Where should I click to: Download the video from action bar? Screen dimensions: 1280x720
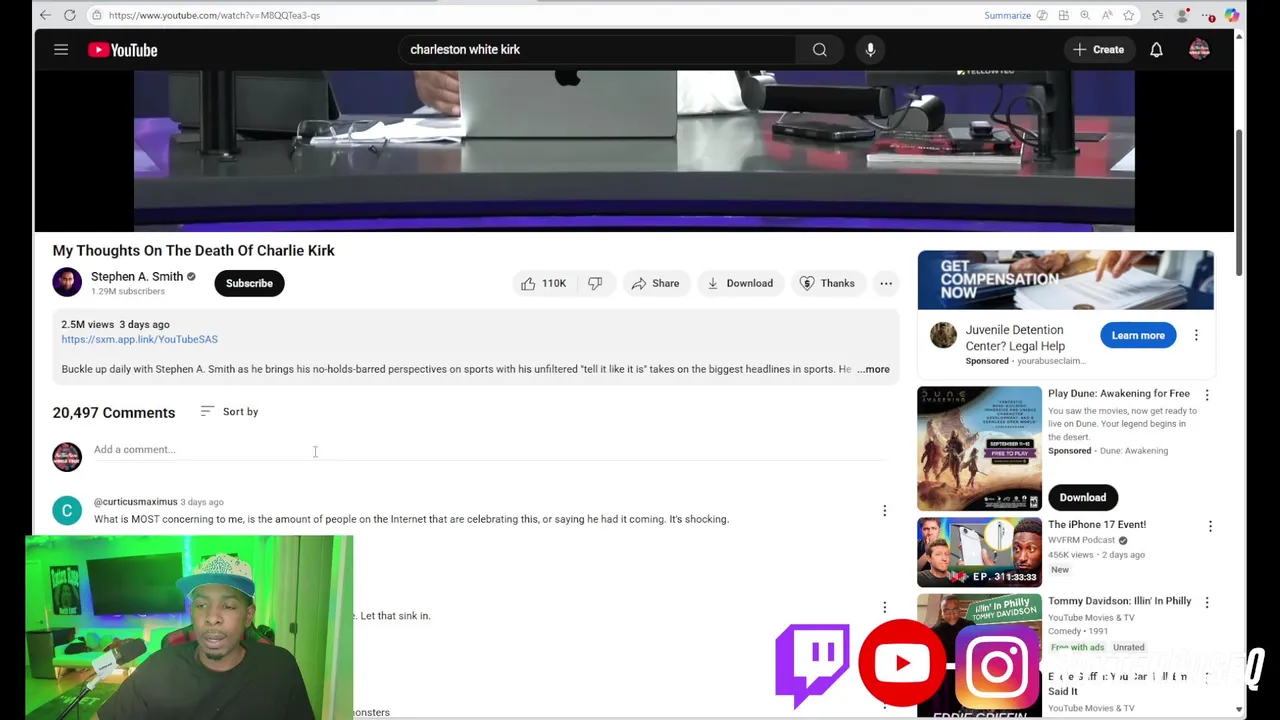tap(740, 283)
